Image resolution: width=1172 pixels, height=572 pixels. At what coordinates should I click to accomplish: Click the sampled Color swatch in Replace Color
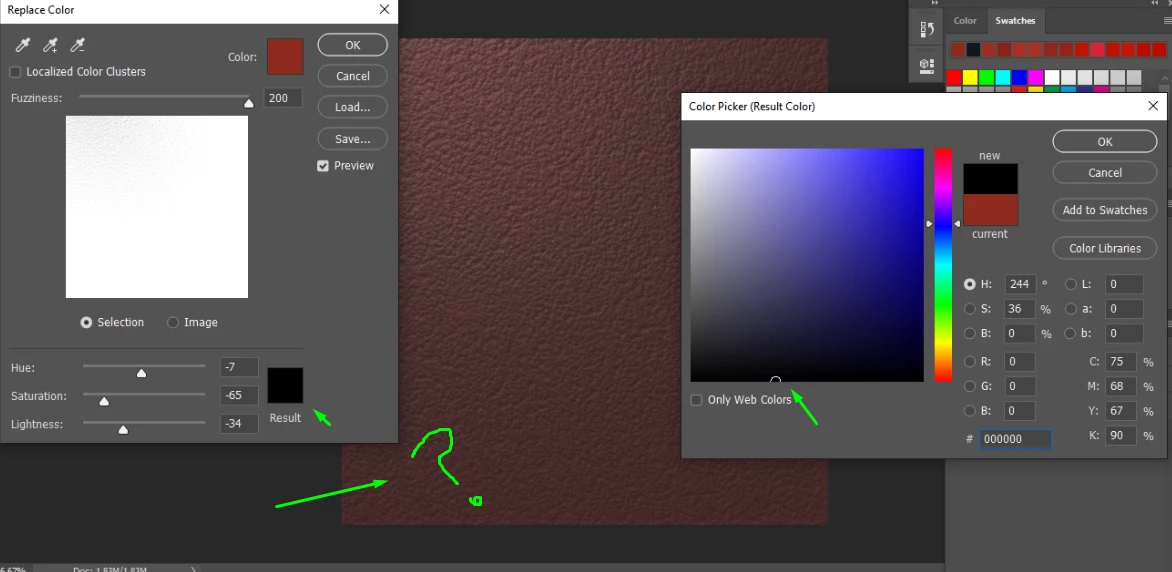(x=286, y=57)
